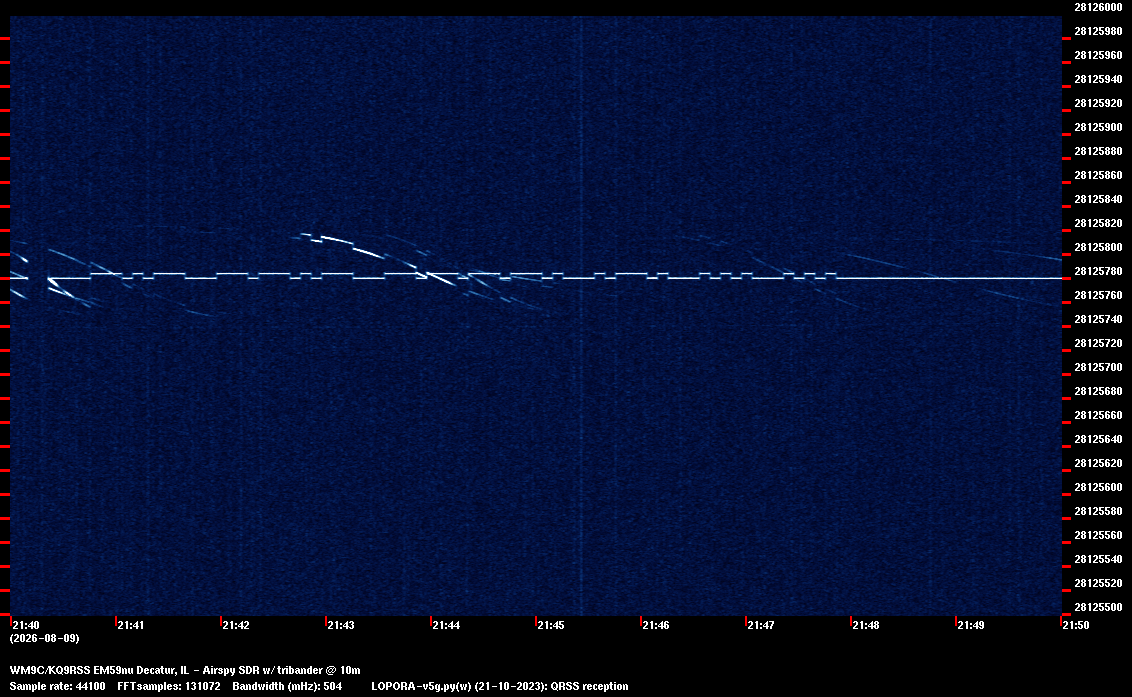Click the 28125780 frequency label

[1098, 271]
